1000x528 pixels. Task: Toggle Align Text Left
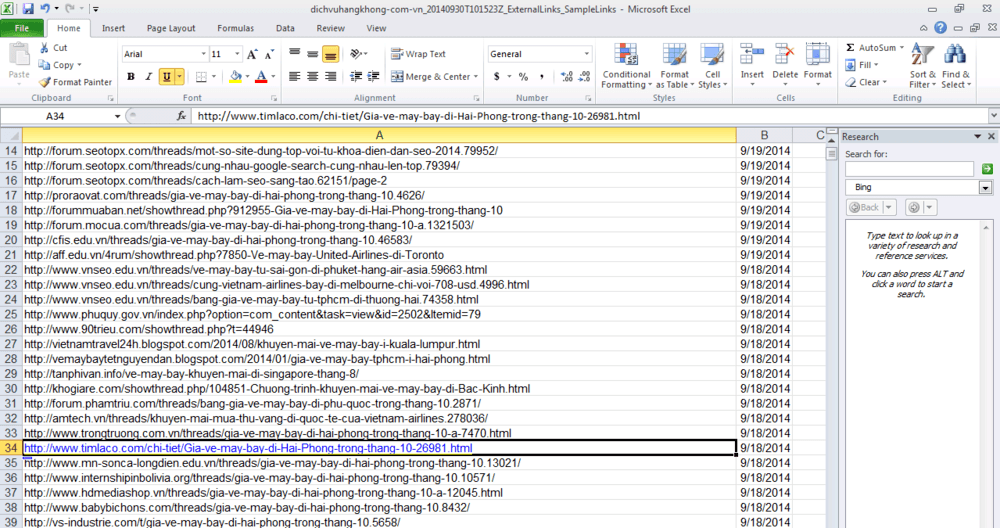(295, 77)
